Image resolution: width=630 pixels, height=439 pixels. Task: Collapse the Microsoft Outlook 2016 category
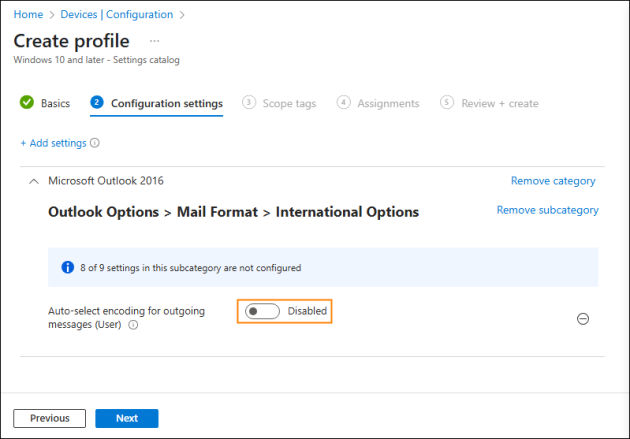click(x=34, y=182)
